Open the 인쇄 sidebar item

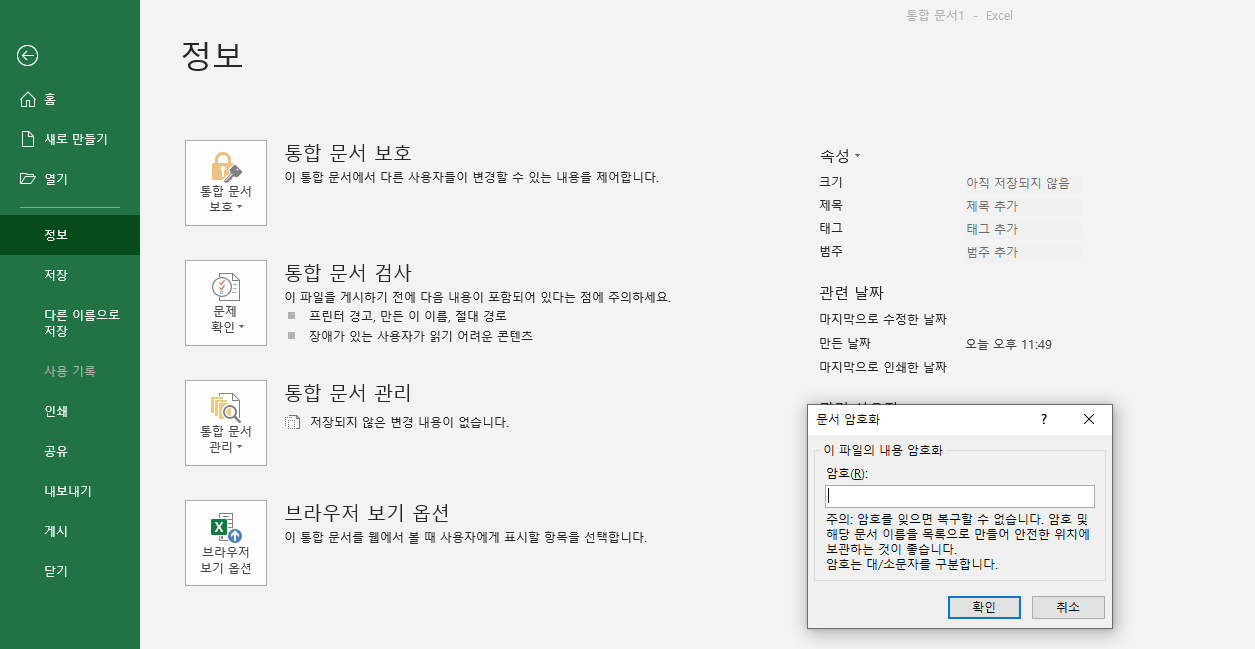[70, 411]
